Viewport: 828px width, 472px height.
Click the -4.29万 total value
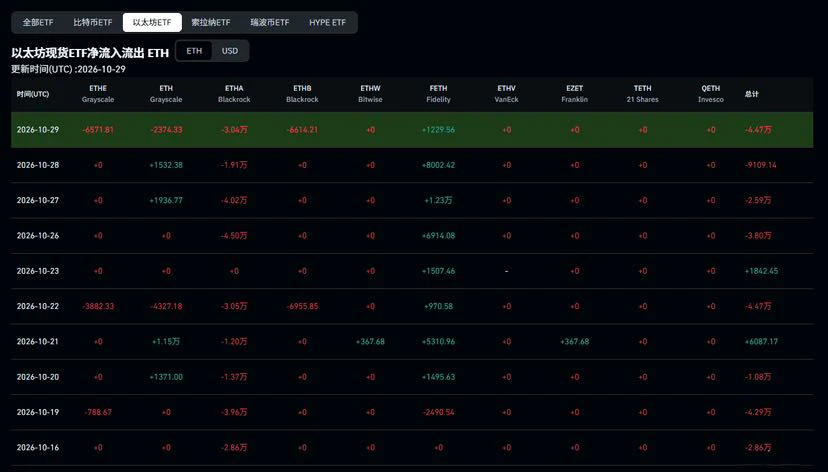click(758, 412)
